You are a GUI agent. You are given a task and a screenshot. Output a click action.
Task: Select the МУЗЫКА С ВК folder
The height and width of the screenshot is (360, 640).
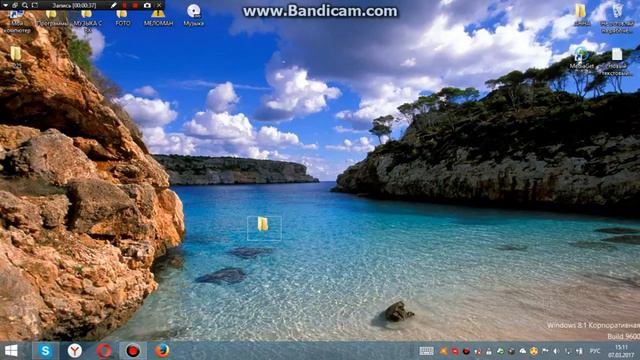click(87, 22)
